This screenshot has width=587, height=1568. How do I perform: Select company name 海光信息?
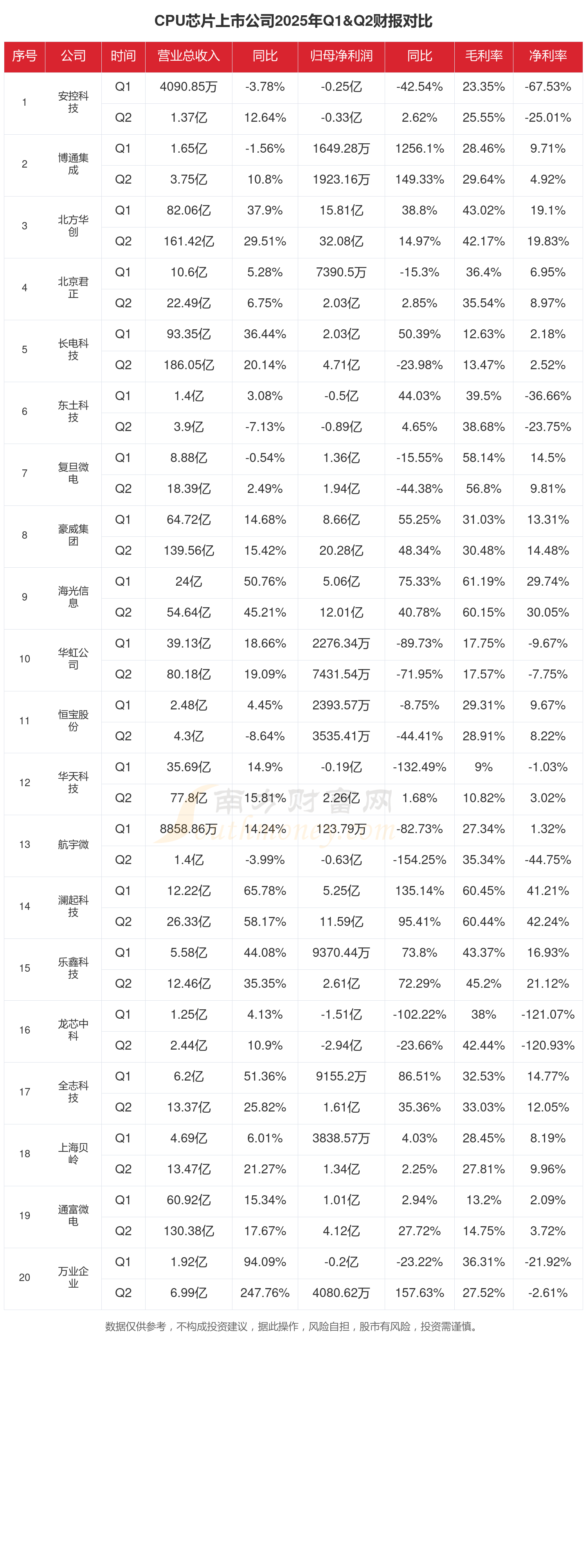pyautogui.click(x=73, y=597)
